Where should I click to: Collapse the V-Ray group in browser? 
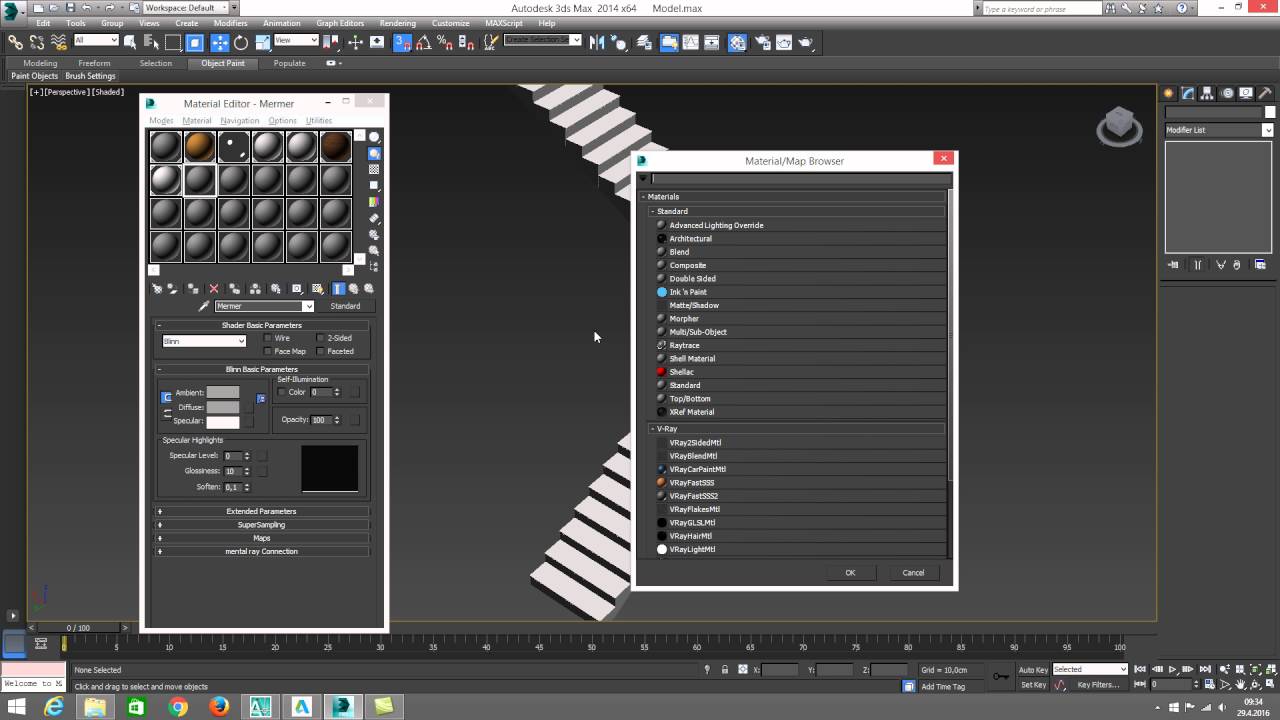(652, 428)
